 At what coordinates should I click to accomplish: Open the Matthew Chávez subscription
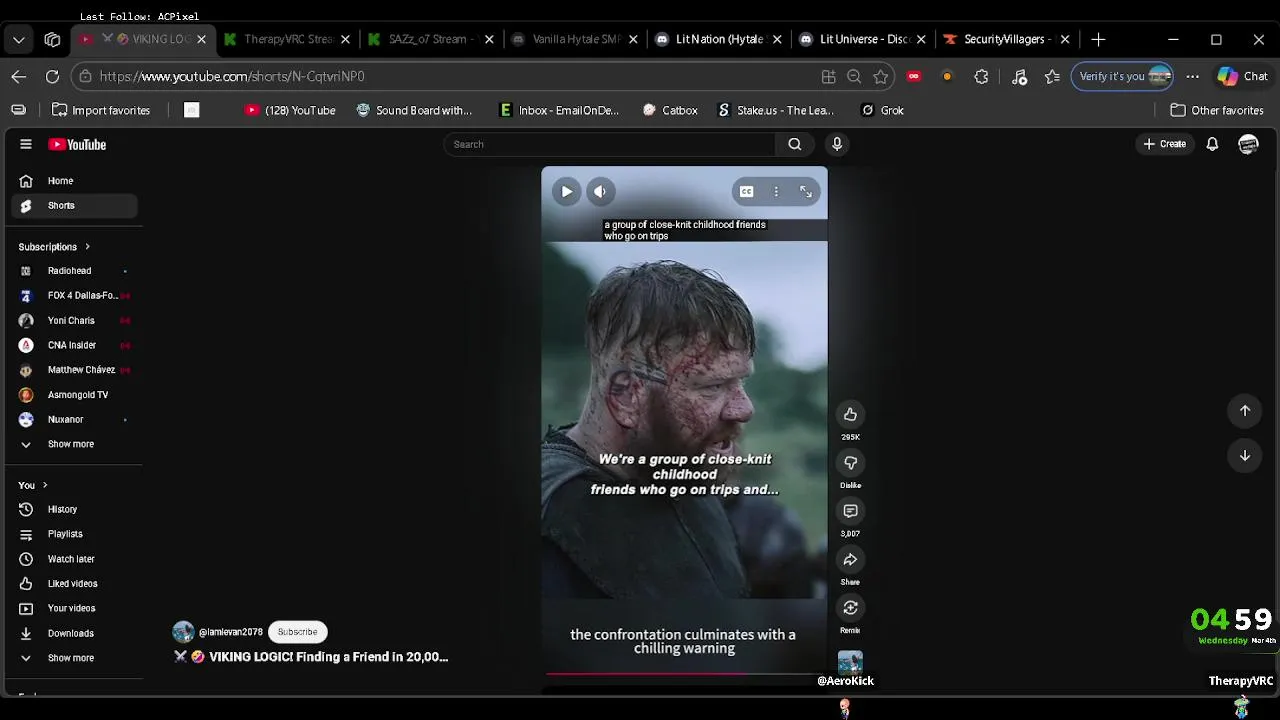(x=74, y=370)
